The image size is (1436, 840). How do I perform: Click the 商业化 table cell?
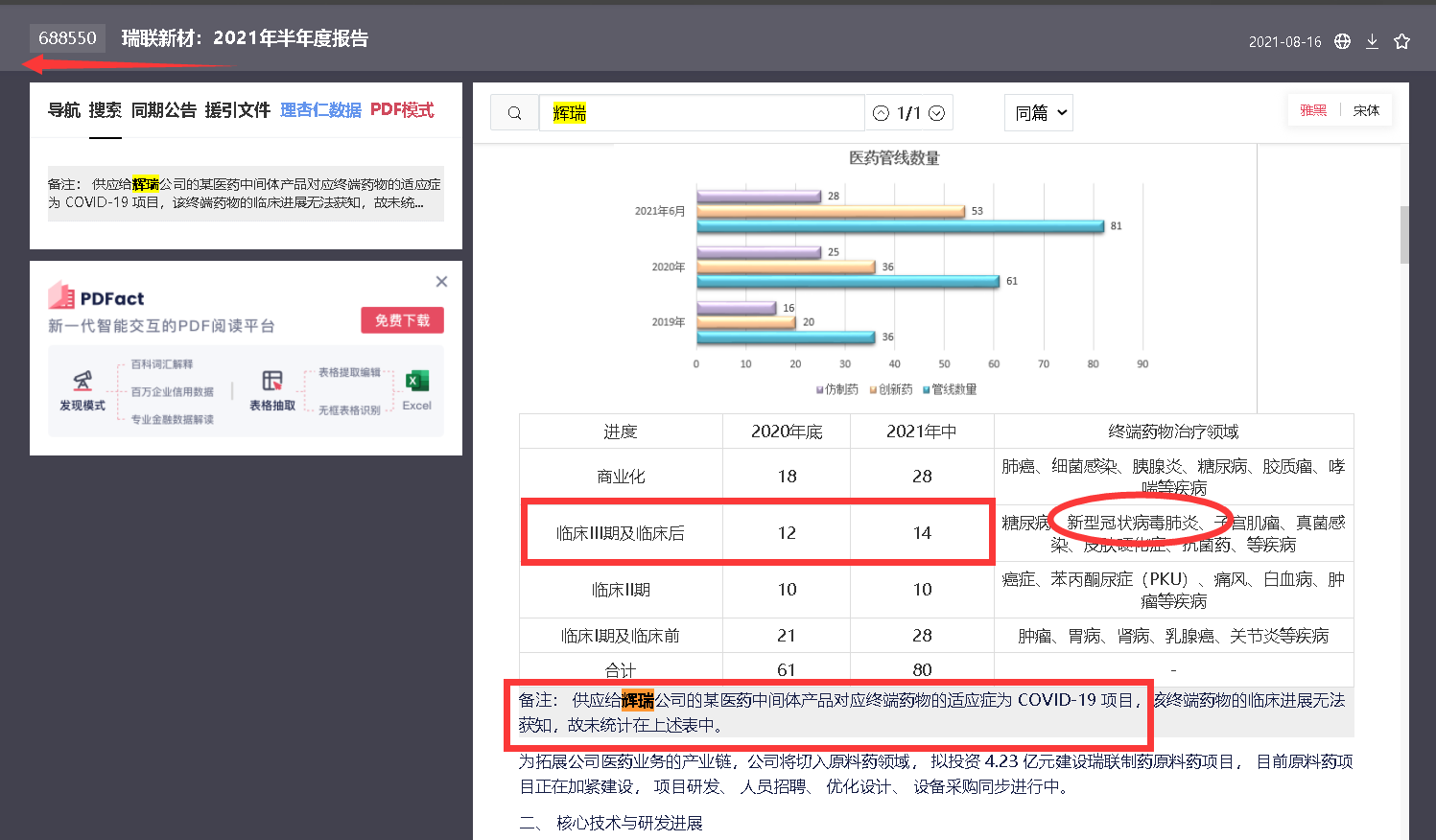point(621,477)
